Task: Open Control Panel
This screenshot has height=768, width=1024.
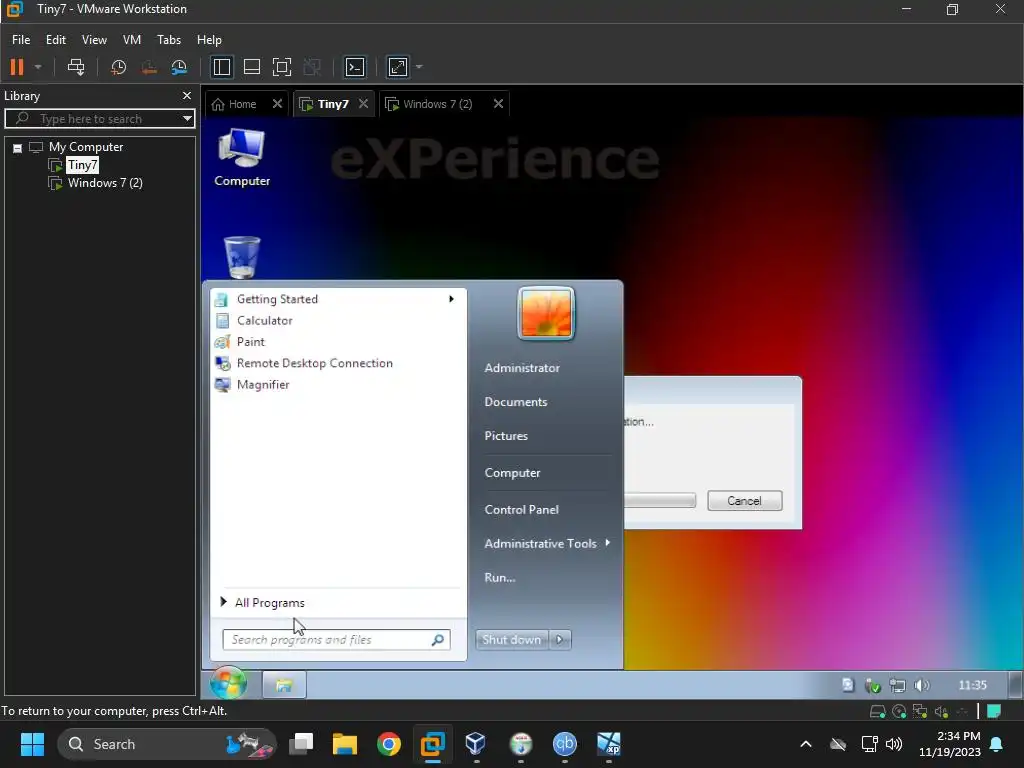Action: [x=521, y=509]
